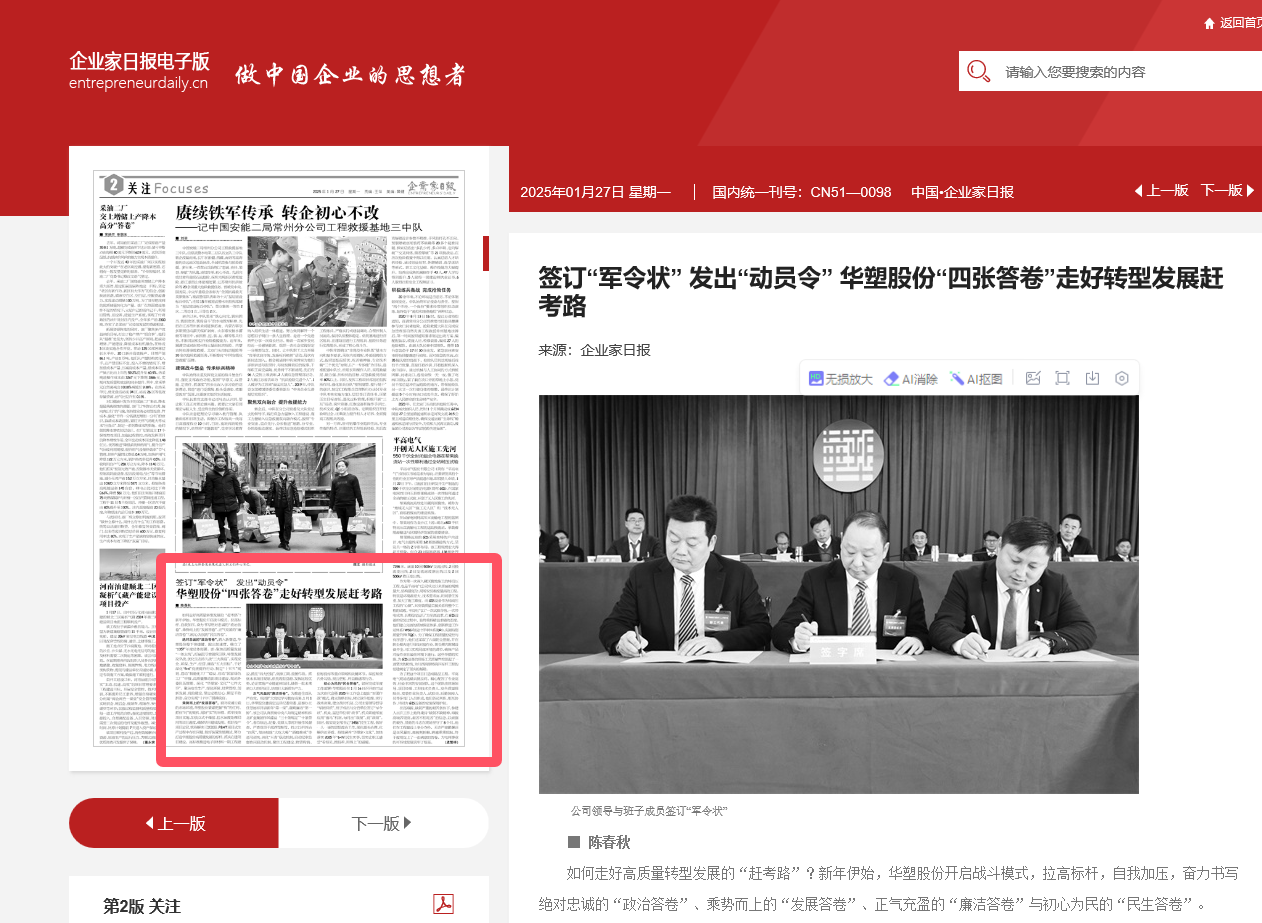The height and width of the screenshot is (923, 1262).
Task: Download the photo using the download icon
Action: click(1092, 378)
